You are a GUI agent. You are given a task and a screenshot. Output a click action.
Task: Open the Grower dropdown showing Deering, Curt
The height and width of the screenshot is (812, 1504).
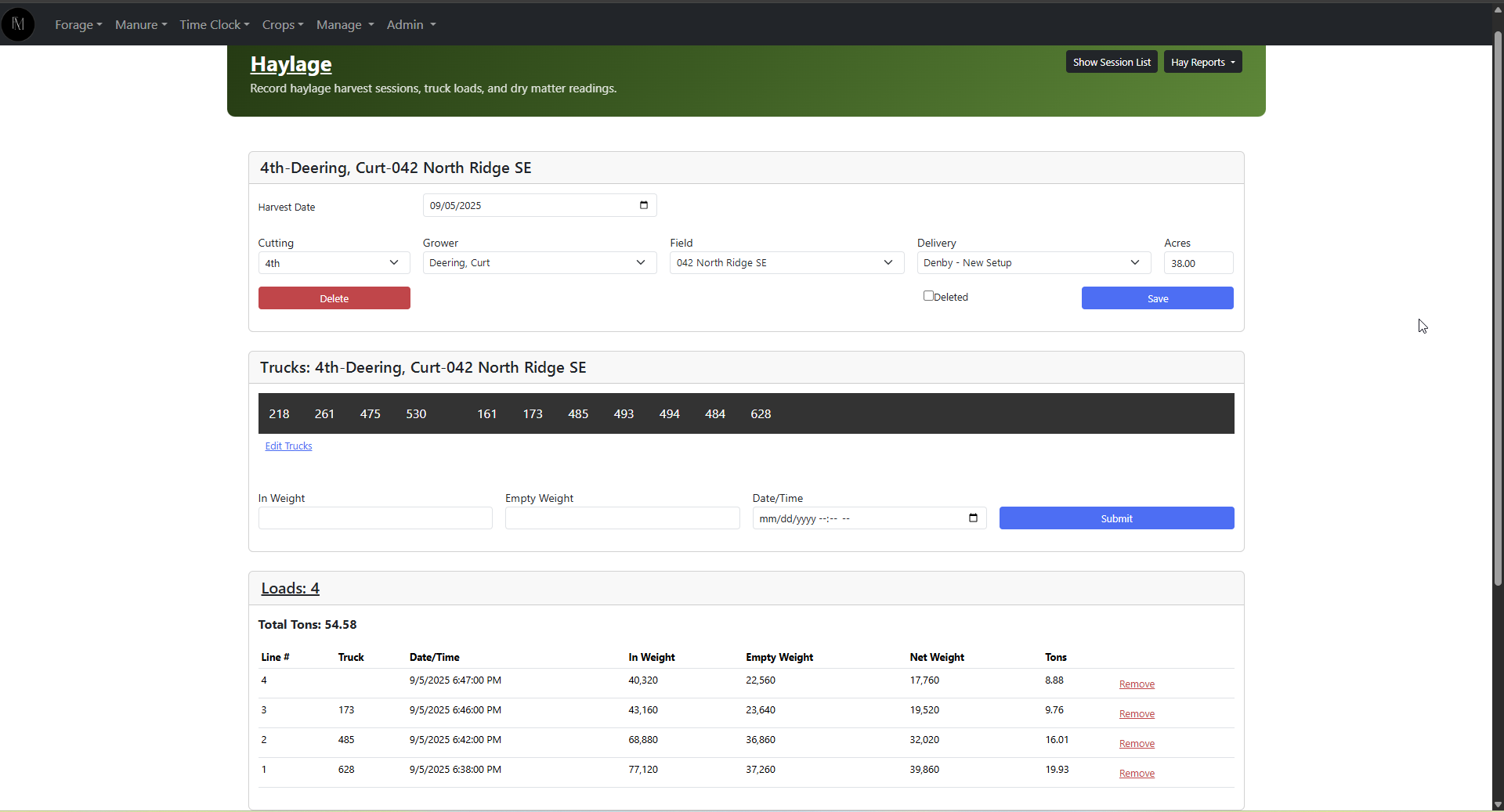(539, 263)
